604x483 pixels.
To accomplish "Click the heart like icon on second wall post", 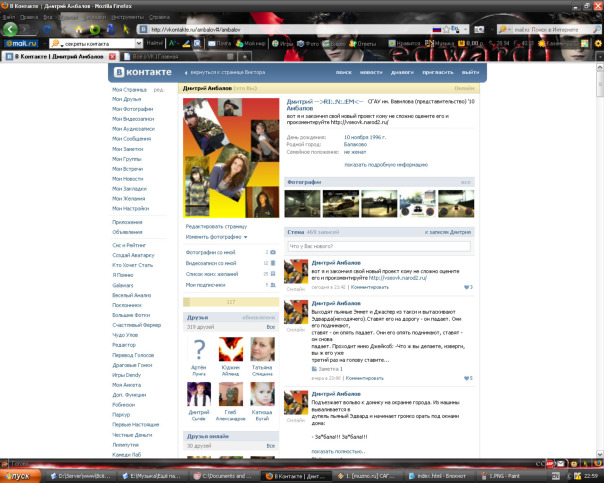I will click(466, 378).
